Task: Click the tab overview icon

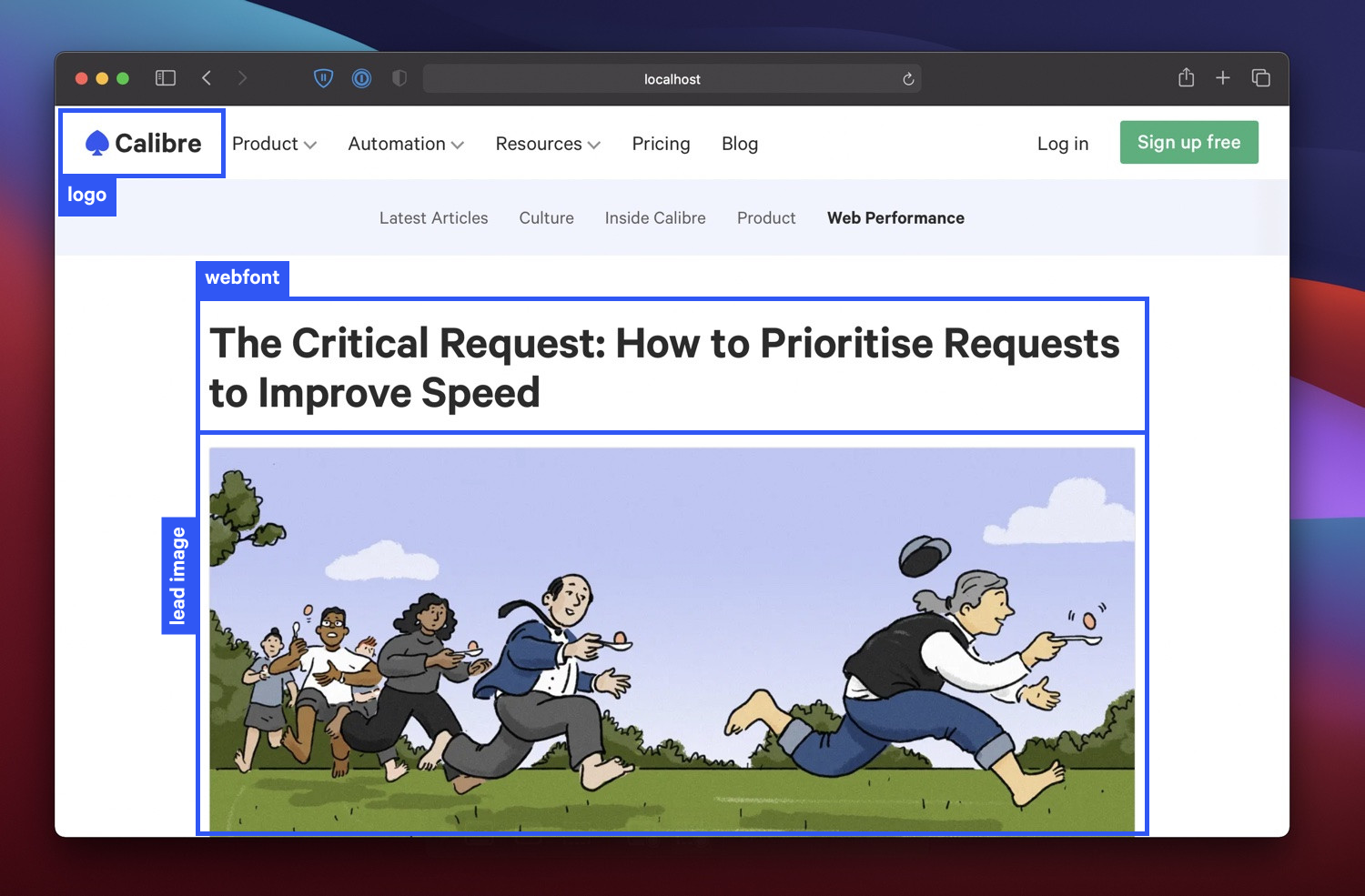Action: coord(1261,78)
